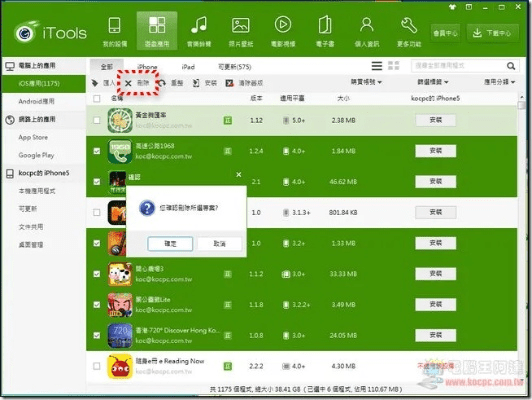Open the Applications grid icon in top navigation
532x400 pixels.
click(x=157, y=25)
